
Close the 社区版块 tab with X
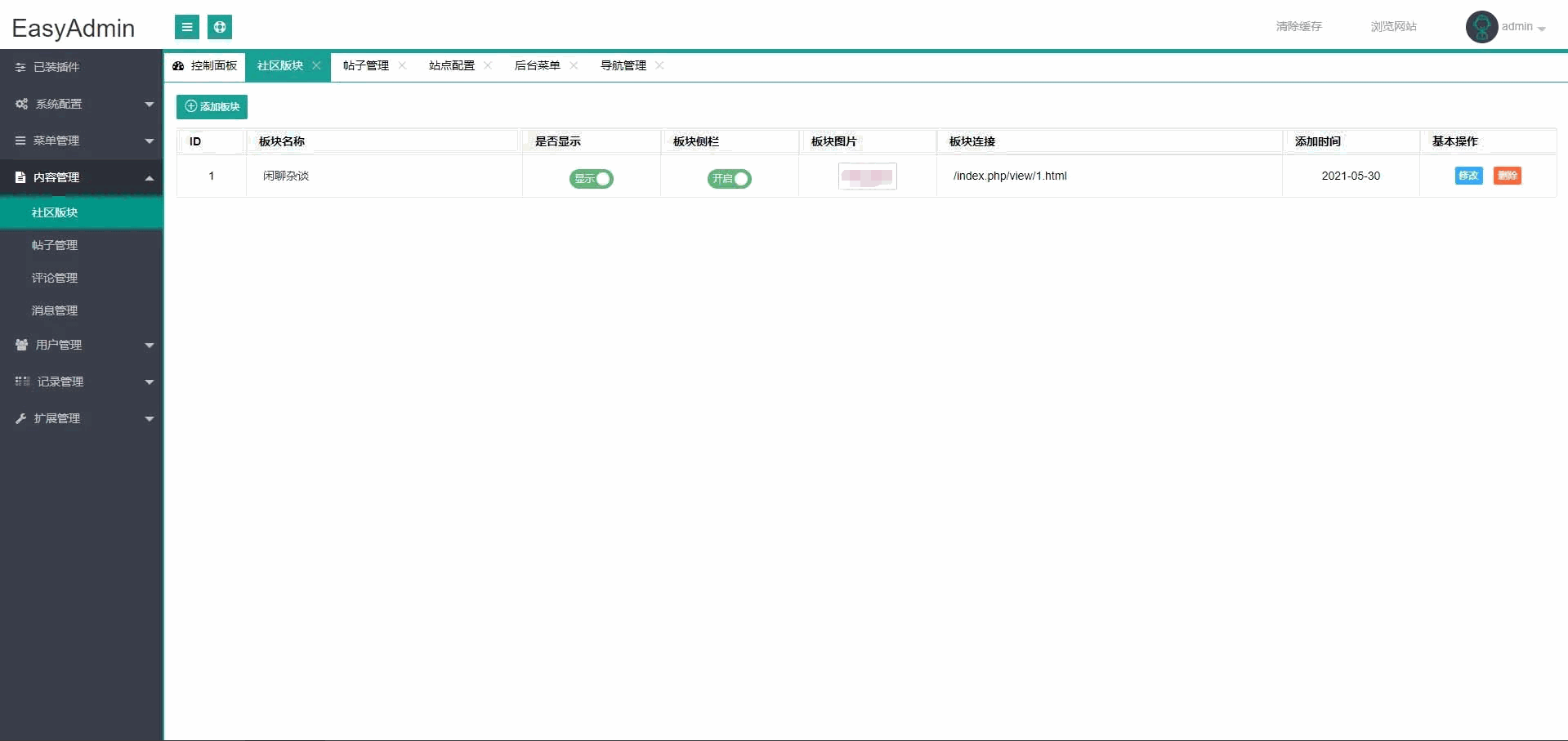tap(316, 65)
